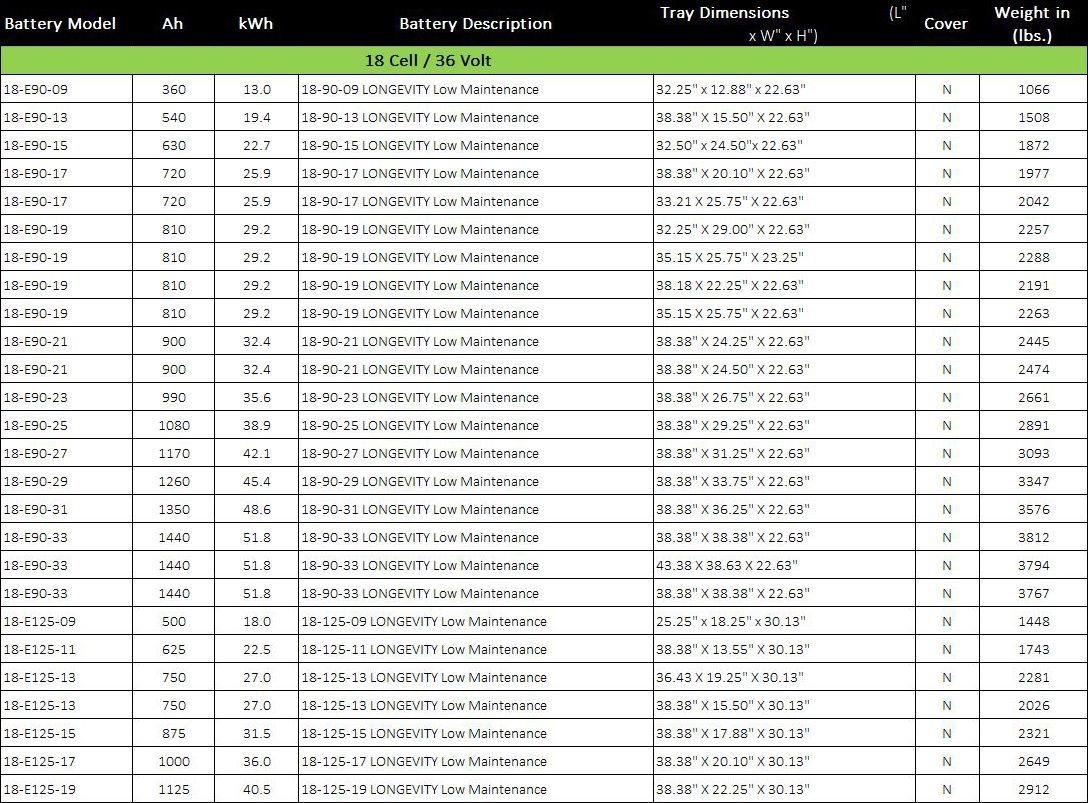Select the Cover column header

(946, 24)
